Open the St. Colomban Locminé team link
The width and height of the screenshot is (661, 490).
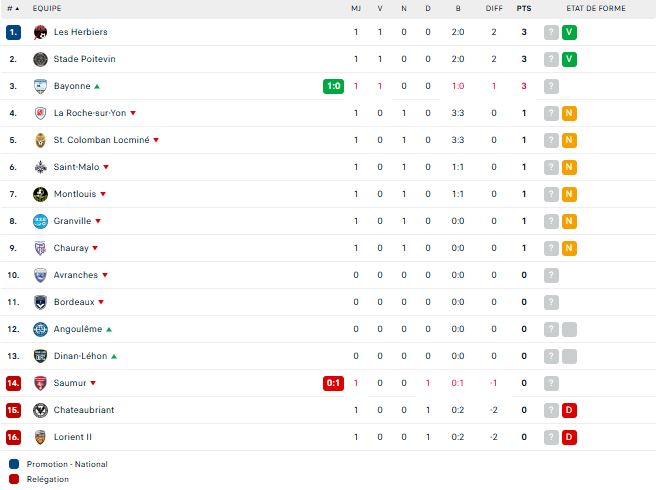(x=102, y=140)
